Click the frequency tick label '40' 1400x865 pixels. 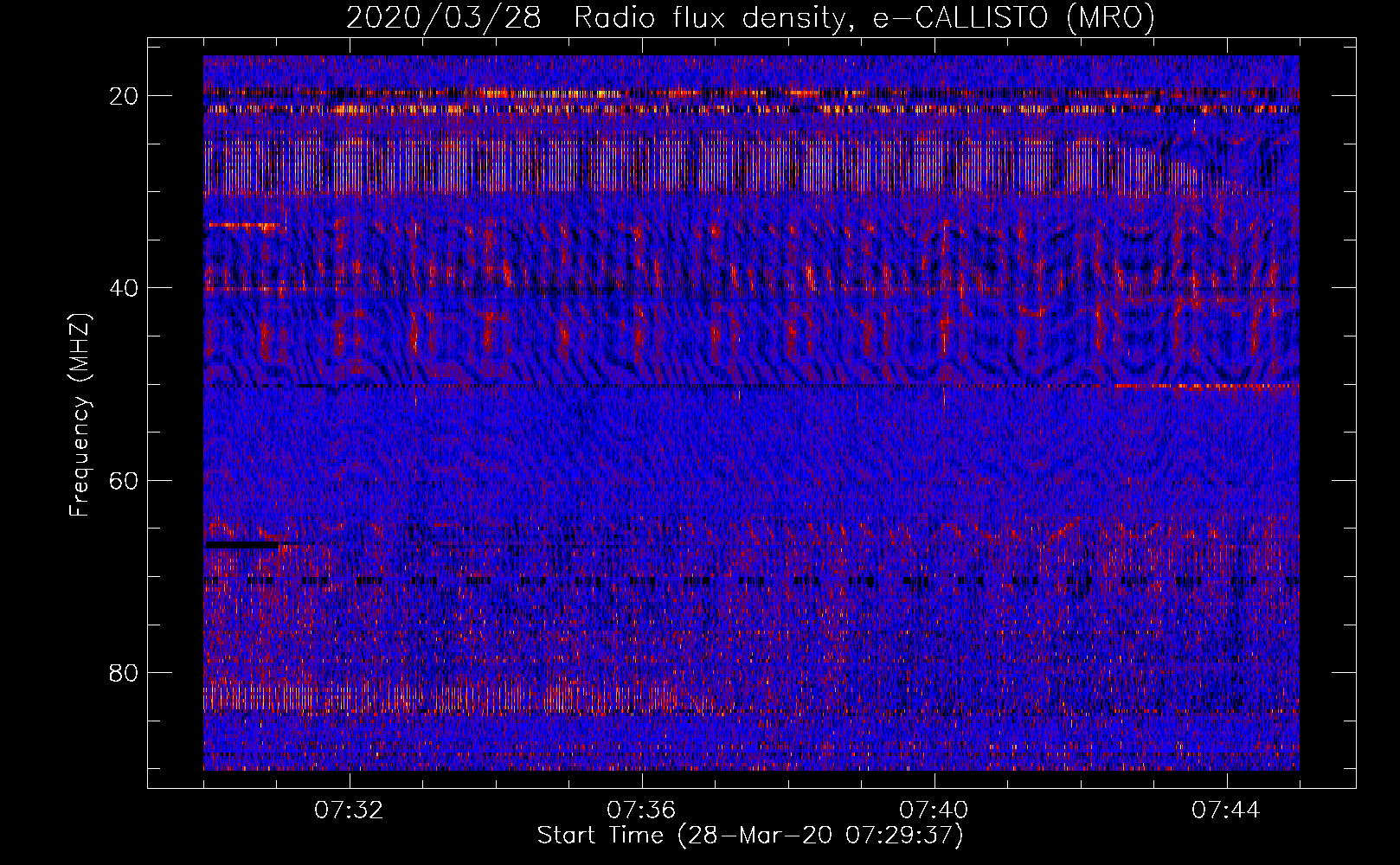[124, 288]
